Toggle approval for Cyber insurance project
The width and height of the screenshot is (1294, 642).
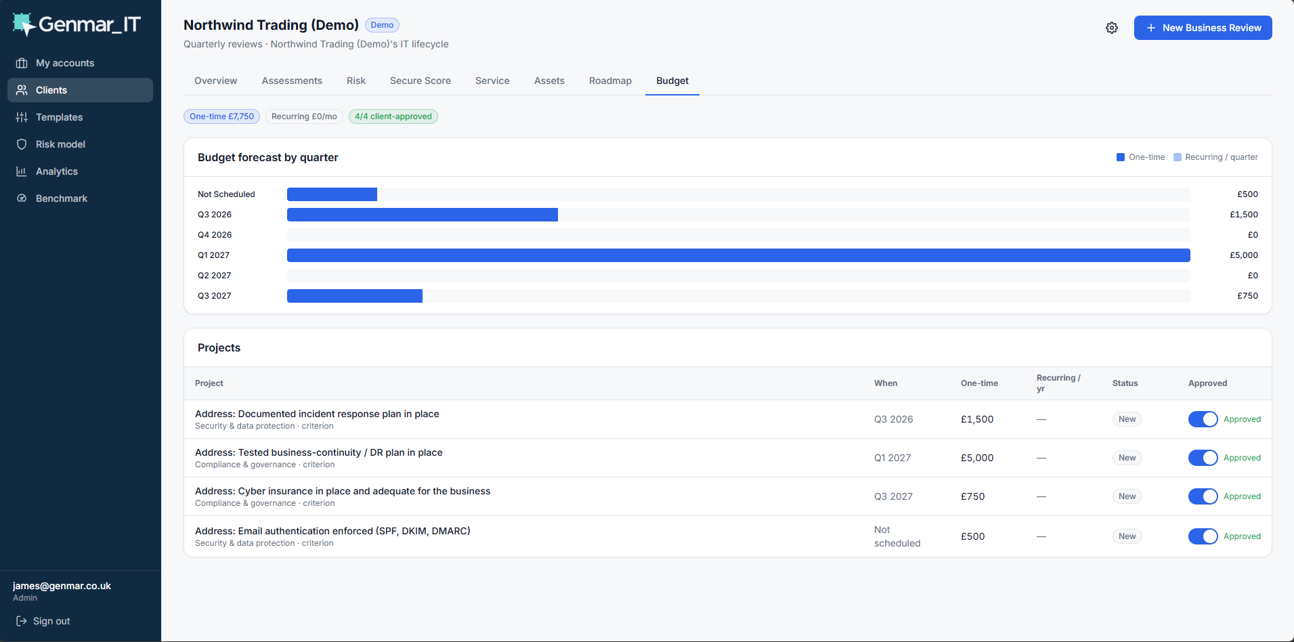(x=1203, y=496)
